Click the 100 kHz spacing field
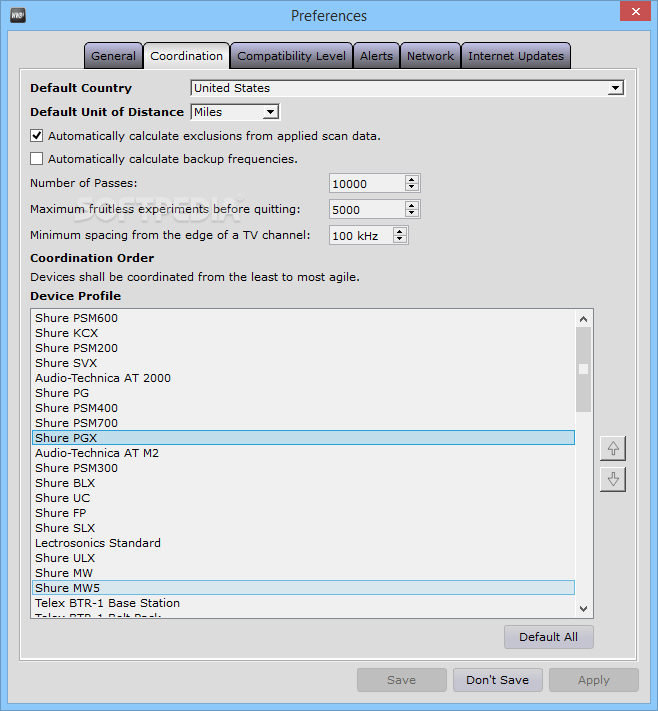Viewport: 658px width, 711px height. [x=361, y=235]
